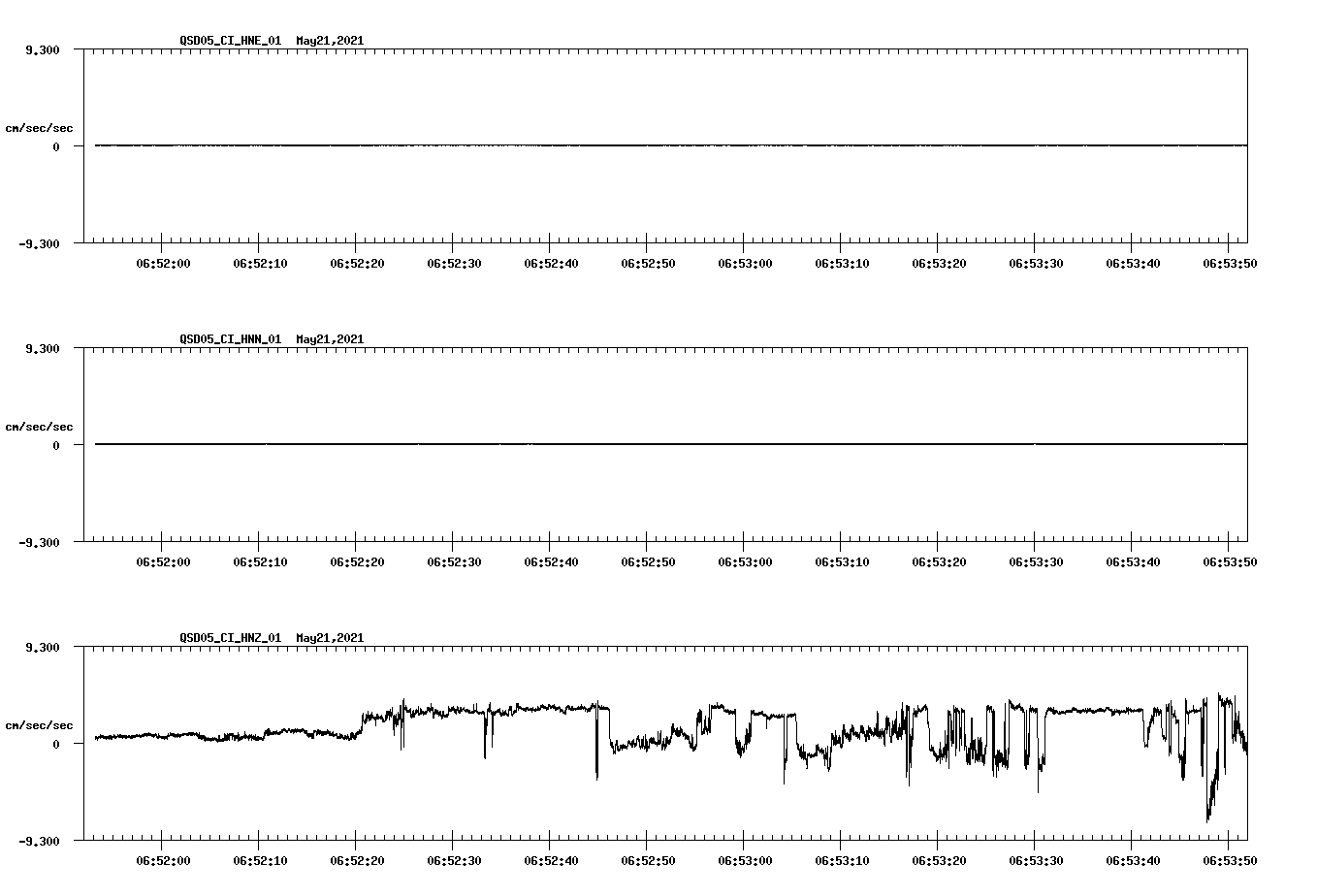This screenshot has width=1317, height=896.
Task: Click the cm/sec/sec label on the HNZ plot
Action: (x=39, y=723)
